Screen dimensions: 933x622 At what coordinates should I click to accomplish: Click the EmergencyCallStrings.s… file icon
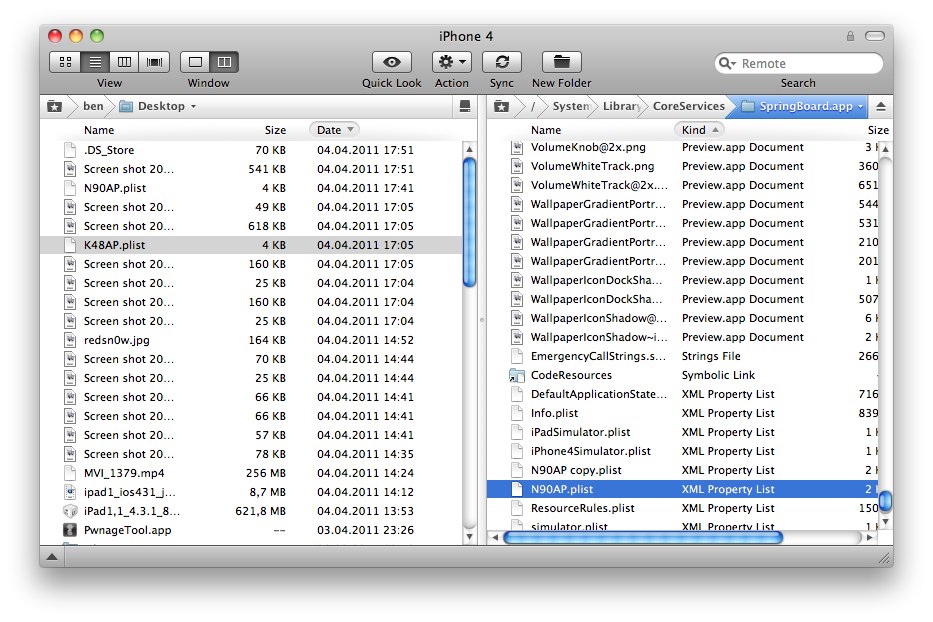tap(517, 356)
